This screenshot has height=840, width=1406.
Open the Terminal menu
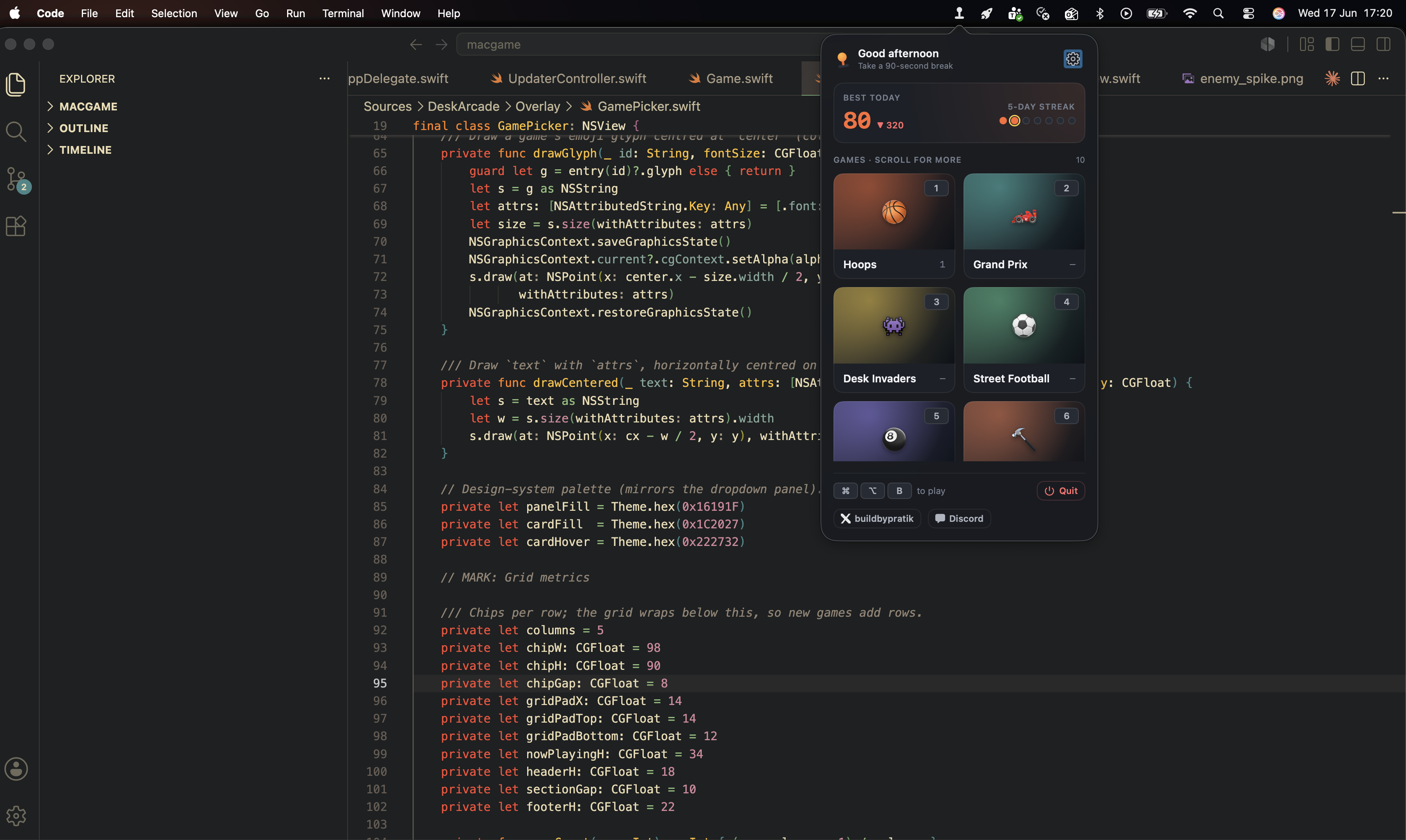pyautogui.click(x=342, y=13)
